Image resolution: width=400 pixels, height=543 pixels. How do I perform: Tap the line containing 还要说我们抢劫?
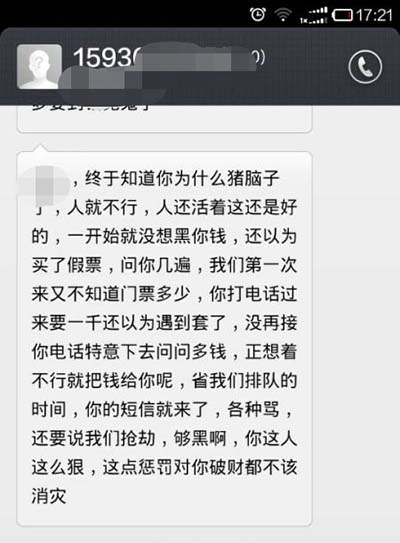tap(165, 438)
